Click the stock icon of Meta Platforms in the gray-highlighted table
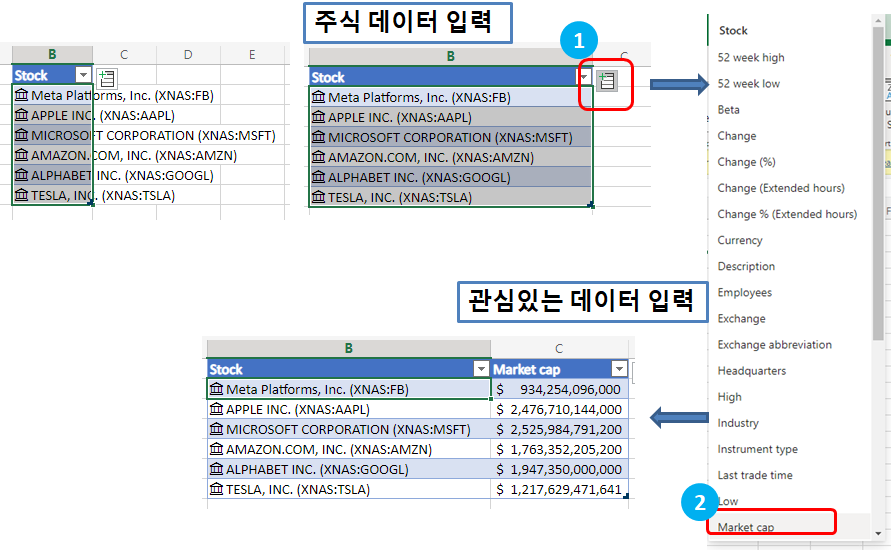The image size is (891, 550). [319, 97]
